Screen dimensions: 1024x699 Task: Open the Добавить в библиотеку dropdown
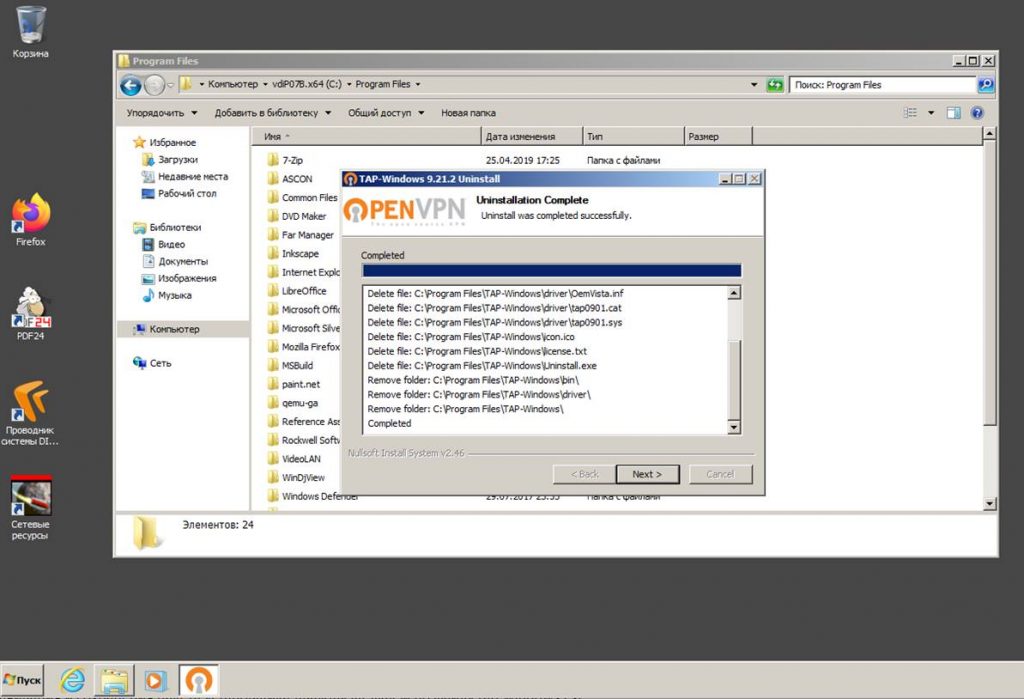coord(273,113)
